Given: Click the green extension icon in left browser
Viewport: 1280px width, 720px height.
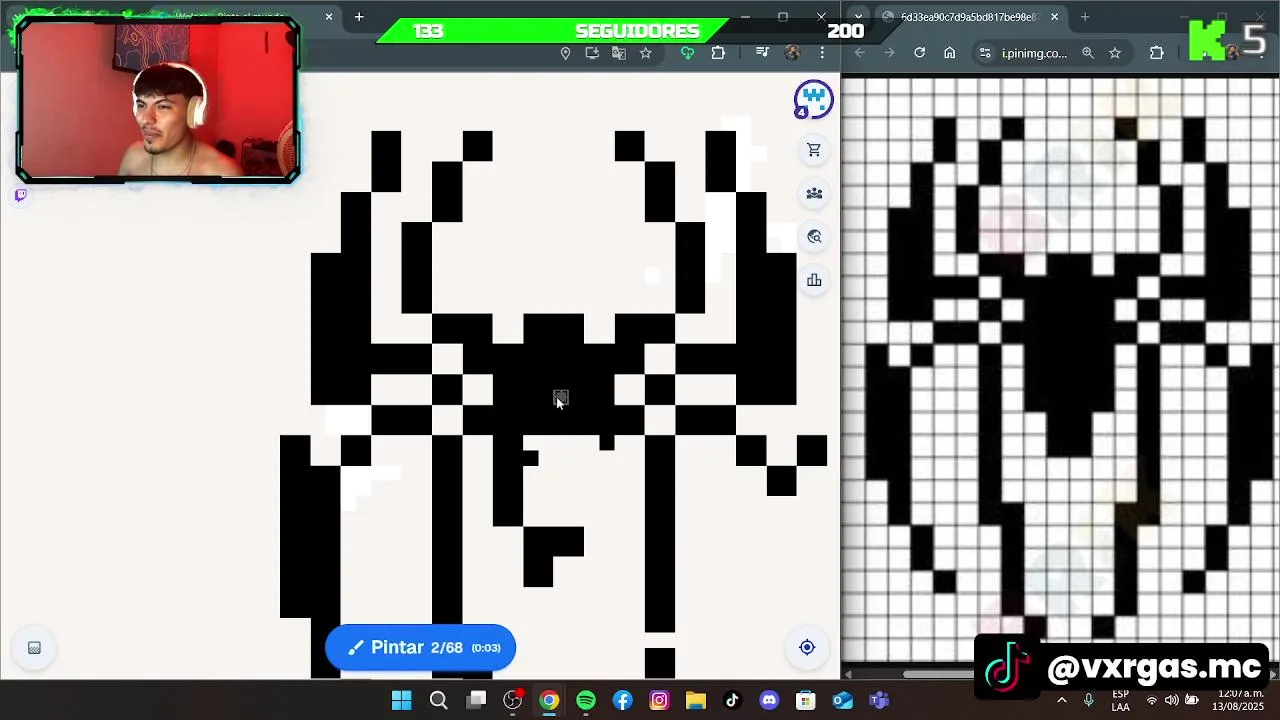Looking at the screenshot, I should point(687,53).
